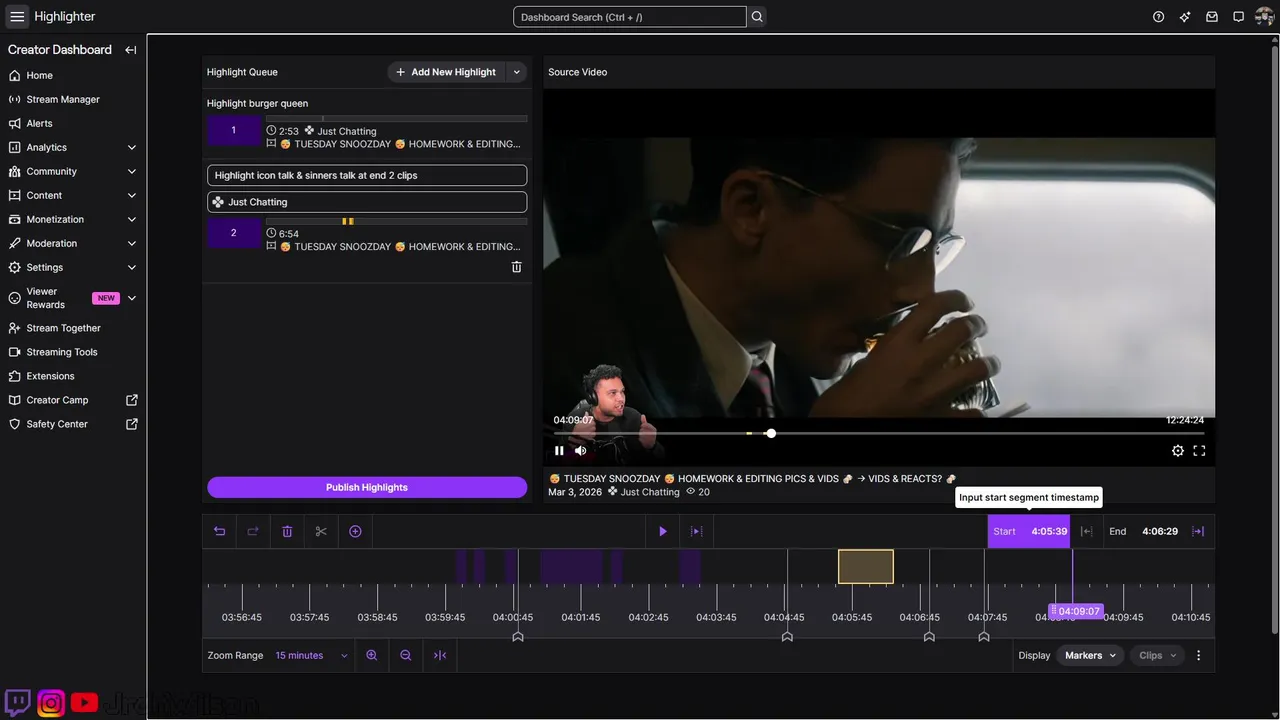Screen dimensions: 1280x720
Task: Expand the Viewer Rewards section
Action: click(132, 298)
